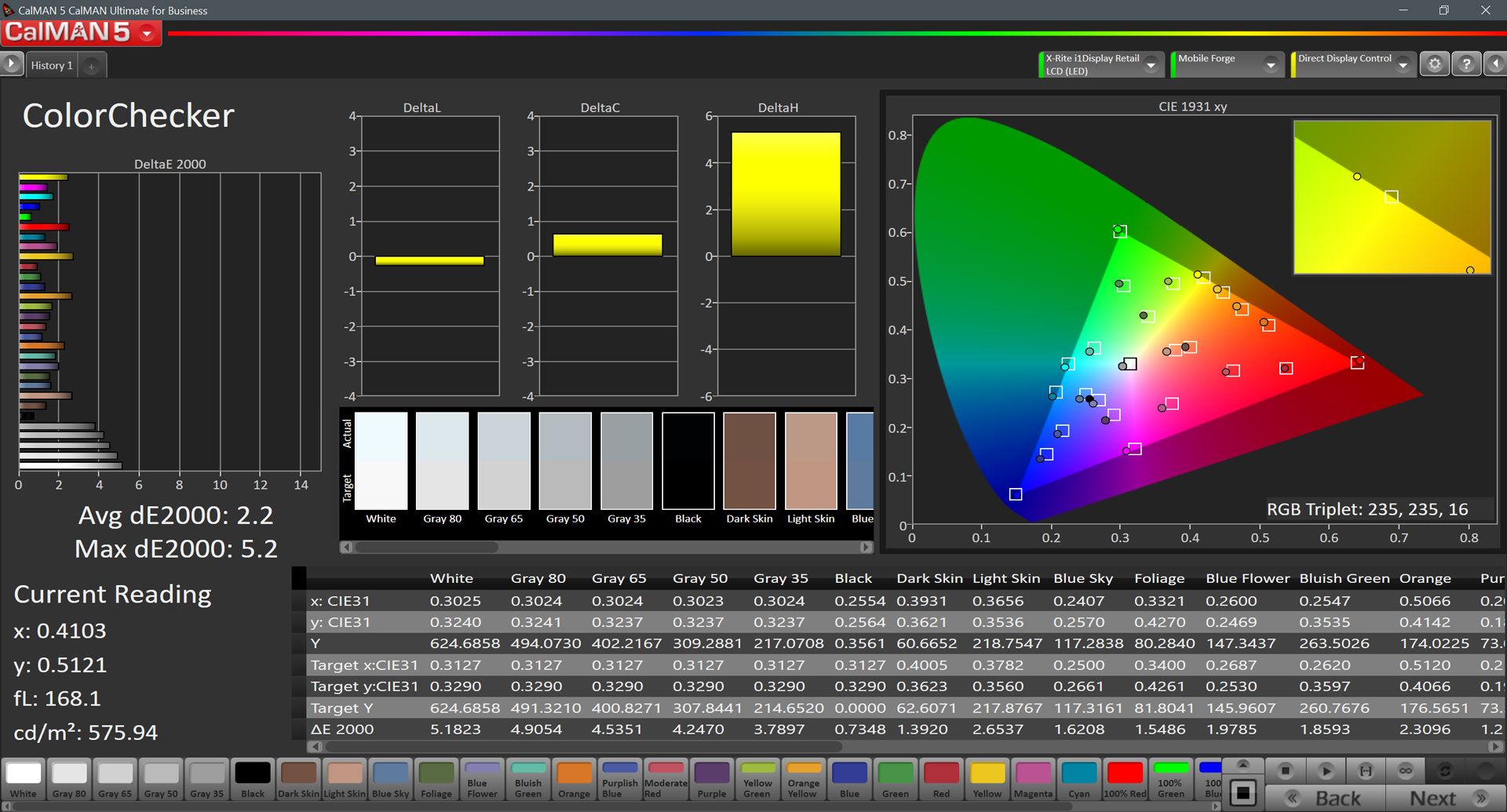Click the bracketed range read icon
This screenshot has height=812, width=1507.
(x=1366, y=770)
